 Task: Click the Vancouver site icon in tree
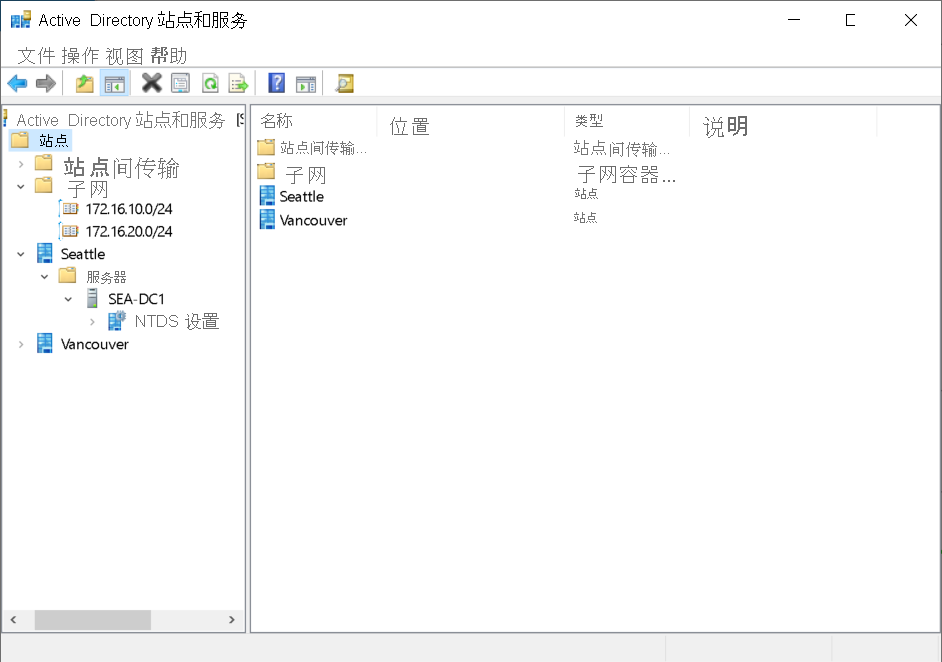(44, 344)
